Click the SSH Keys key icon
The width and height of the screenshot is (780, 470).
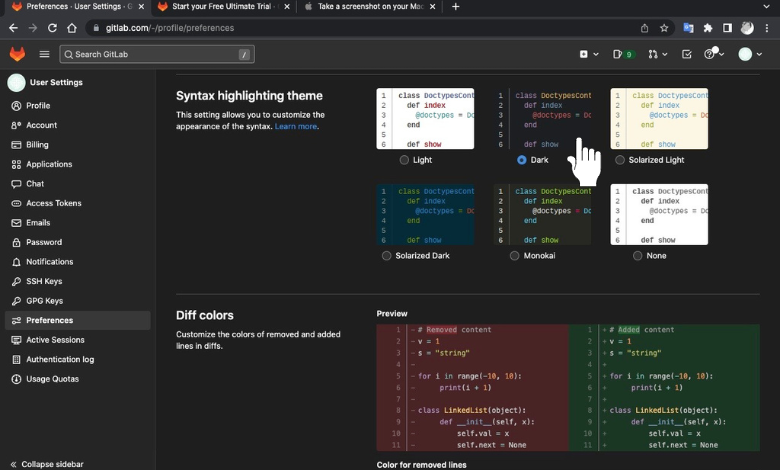click(x=16, y=281)
